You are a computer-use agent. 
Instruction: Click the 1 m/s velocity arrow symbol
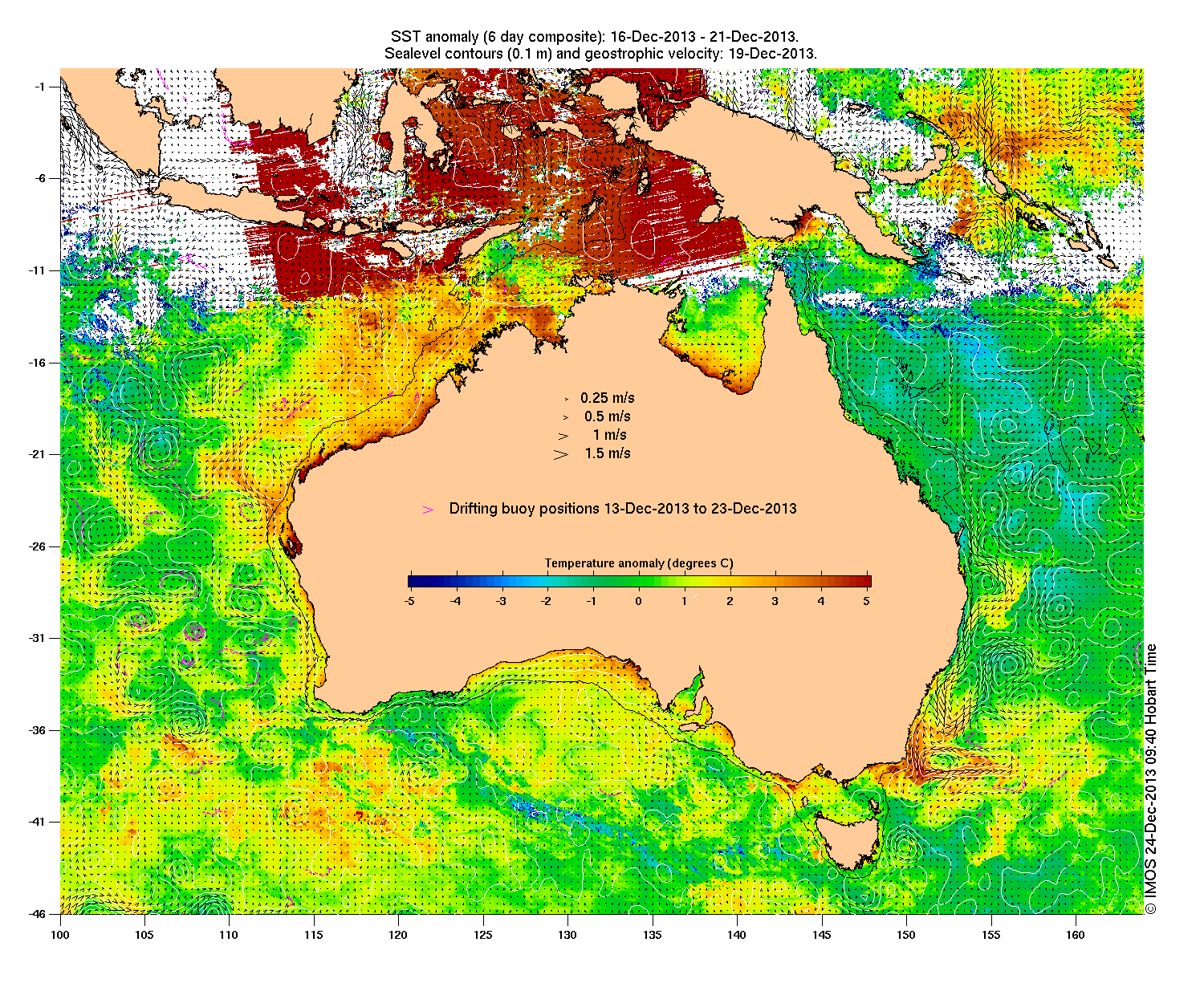(x=564, y=436)
